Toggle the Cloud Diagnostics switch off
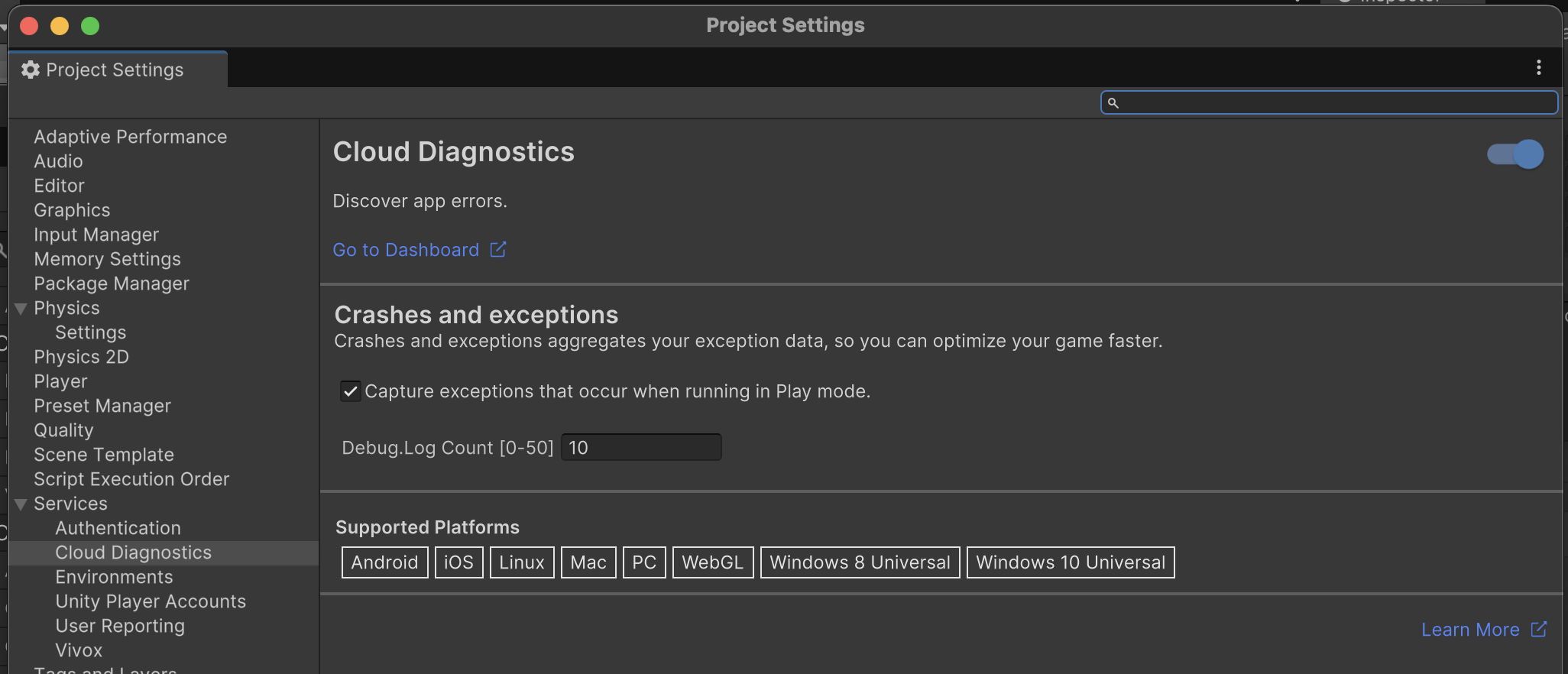Image resolution: width=1568 pixels, height=674 pixels. click(x=1515, y=154)
